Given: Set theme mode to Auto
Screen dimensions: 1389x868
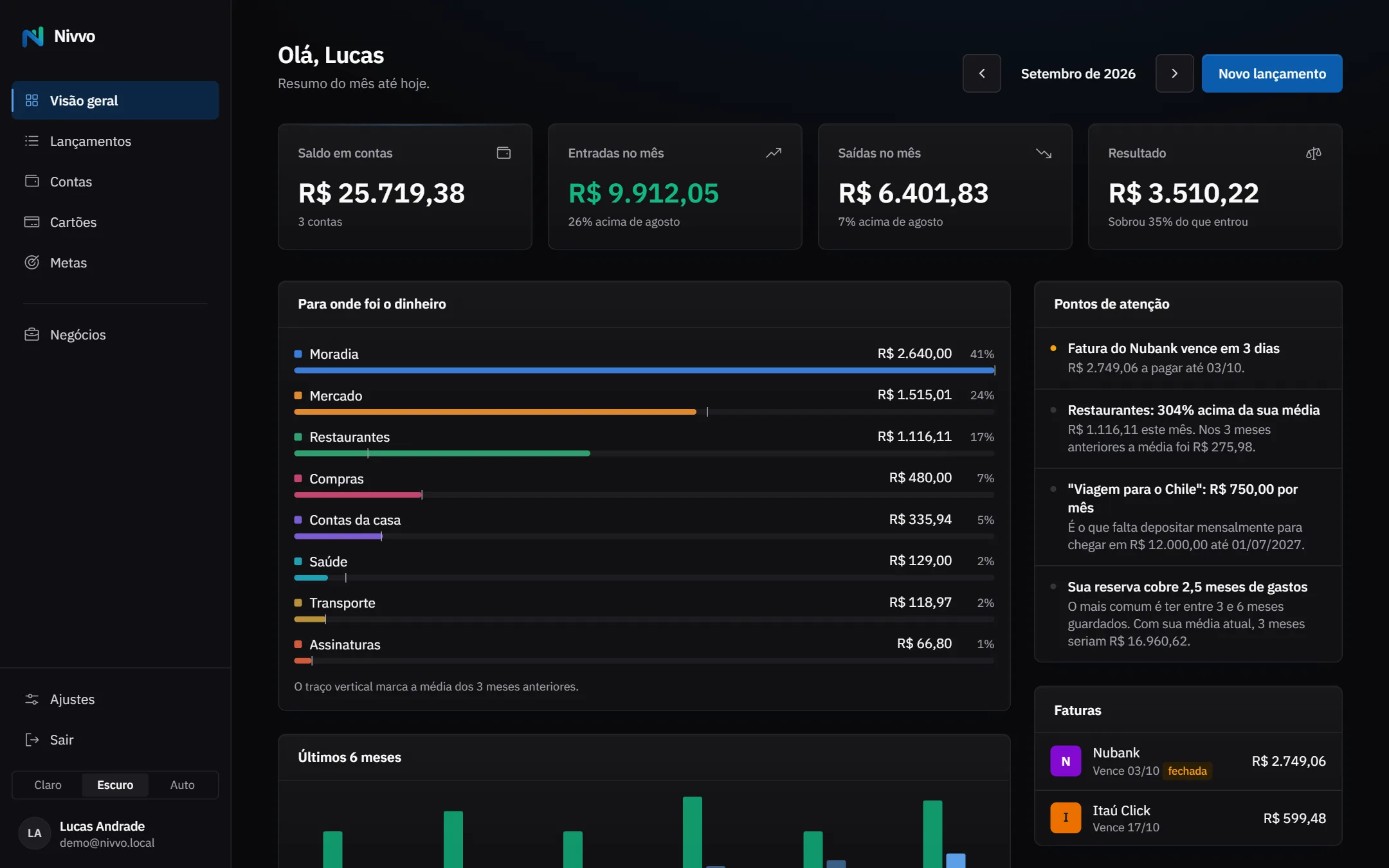Looking at the screenshot, I should pyautogui.click(x=182, y=785).
